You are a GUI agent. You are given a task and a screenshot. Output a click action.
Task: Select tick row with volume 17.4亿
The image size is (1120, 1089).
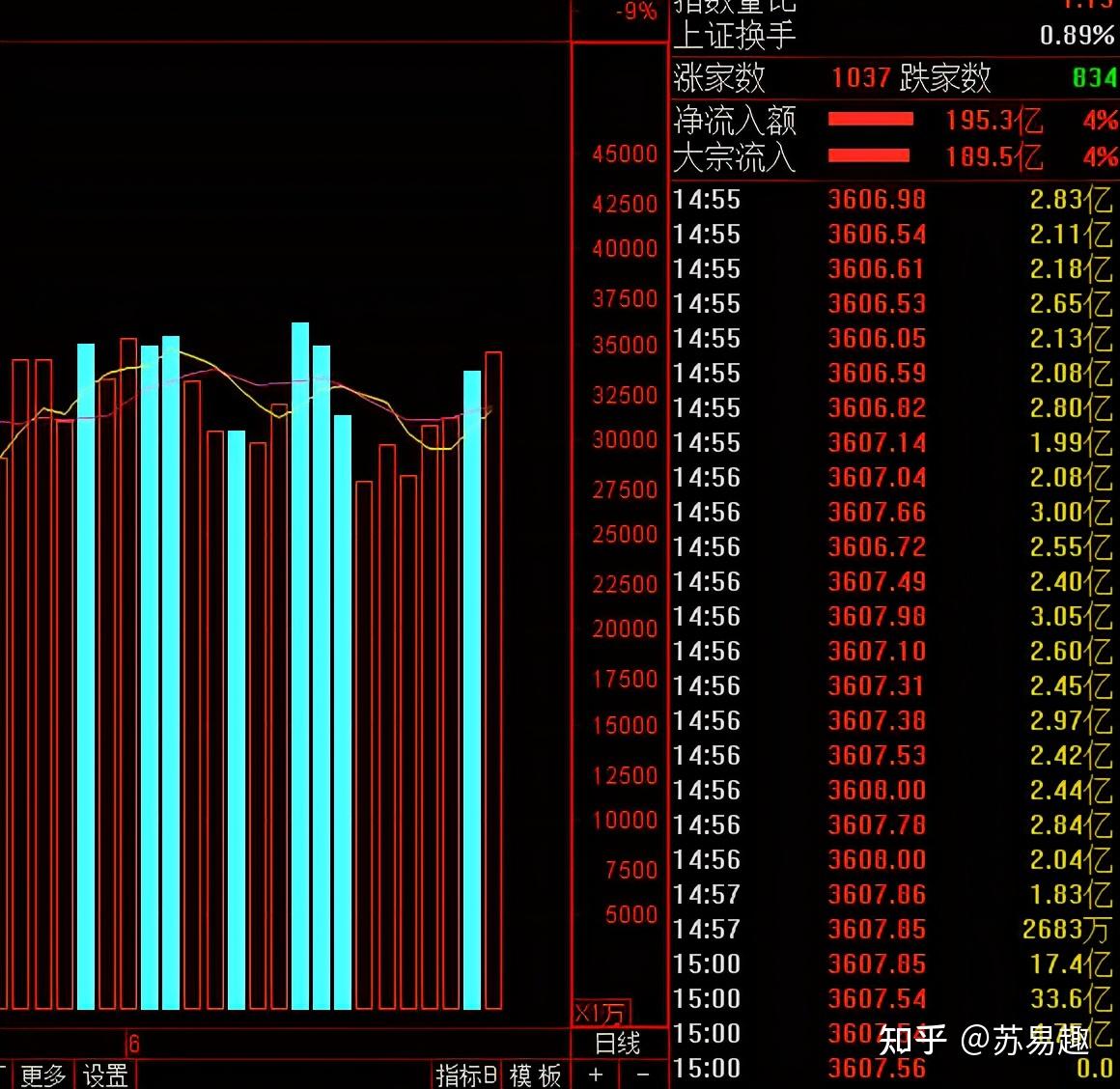[x=894, y=964]
